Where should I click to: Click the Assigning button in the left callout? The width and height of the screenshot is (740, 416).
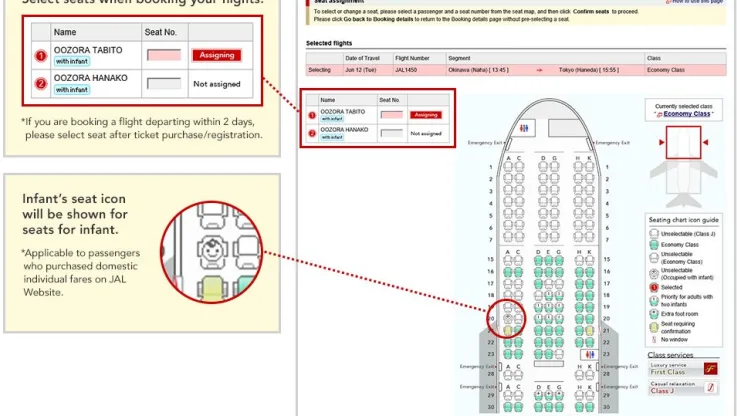pos(217,55)
